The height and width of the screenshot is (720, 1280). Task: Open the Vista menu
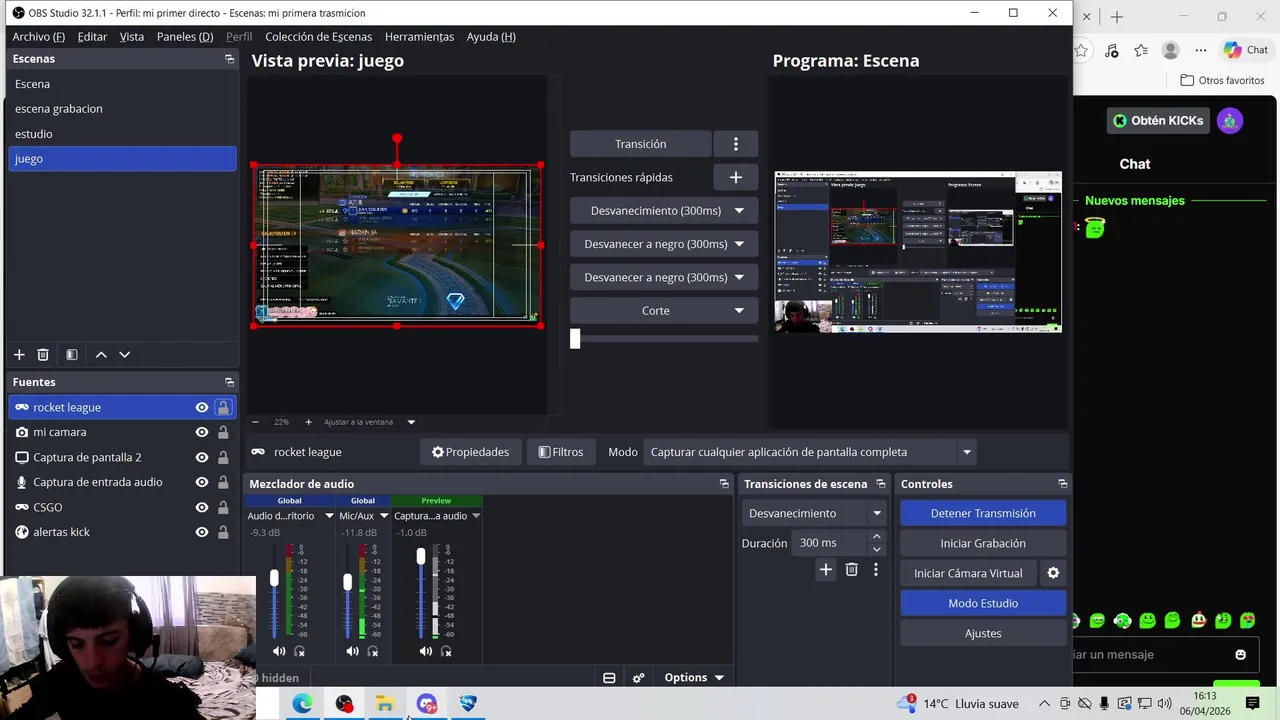coord(132,36)
